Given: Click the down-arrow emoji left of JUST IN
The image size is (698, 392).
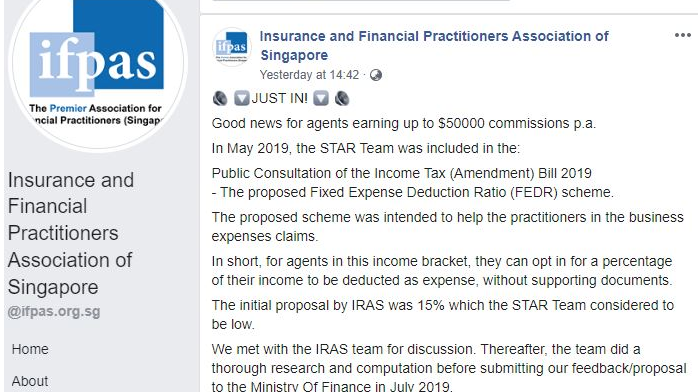Looking at the screenshot, I should tap(242, 98).
